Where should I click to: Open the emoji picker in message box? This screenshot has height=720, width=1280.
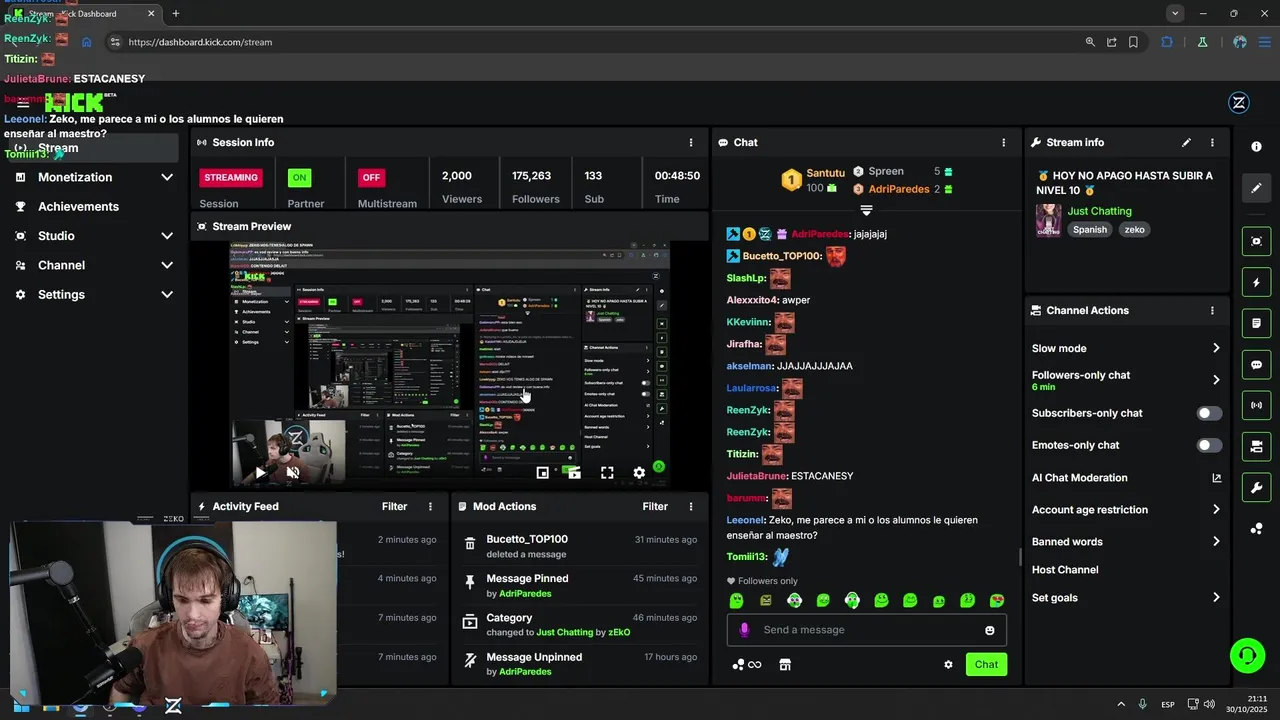click(990, 630)
